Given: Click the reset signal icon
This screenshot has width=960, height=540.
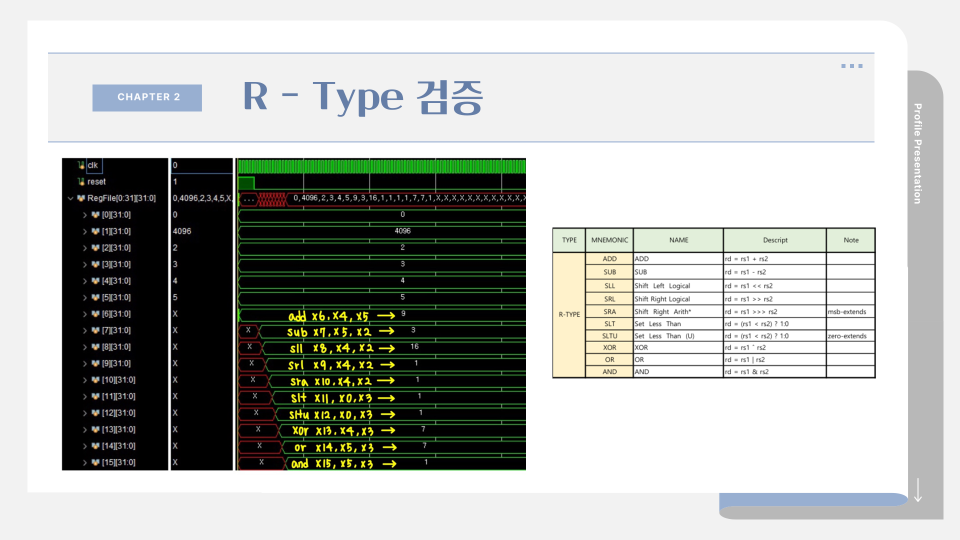Looking at the screenshot, I should click(x=81, y=182).
